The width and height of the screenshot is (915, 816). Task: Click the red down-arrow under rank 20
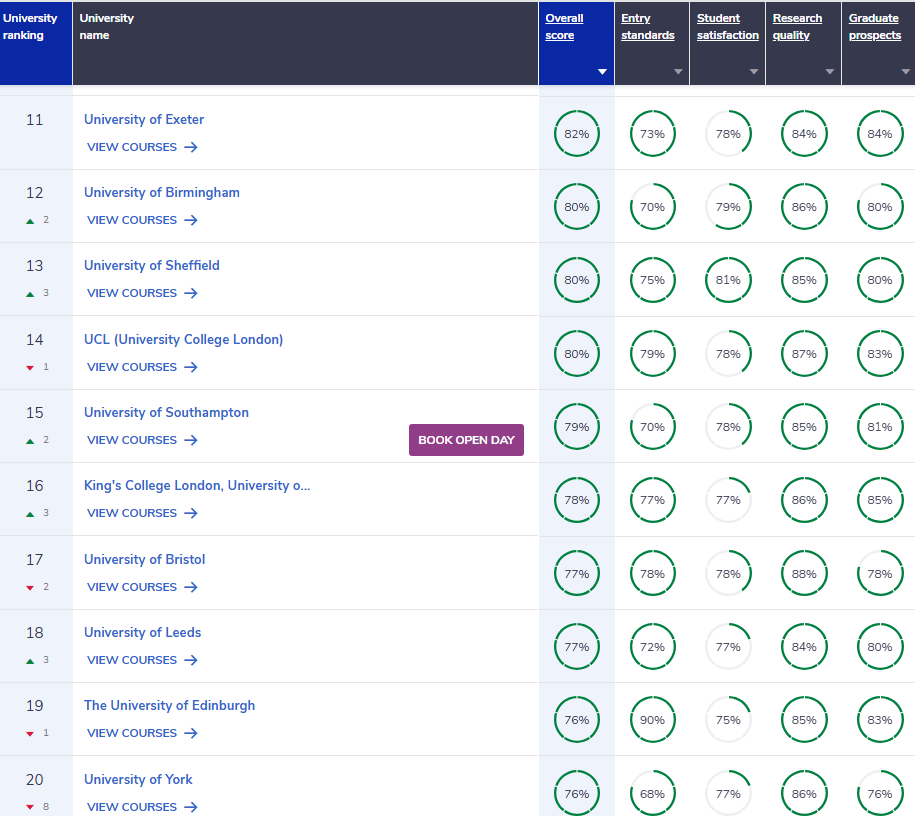tap(30, 807)
